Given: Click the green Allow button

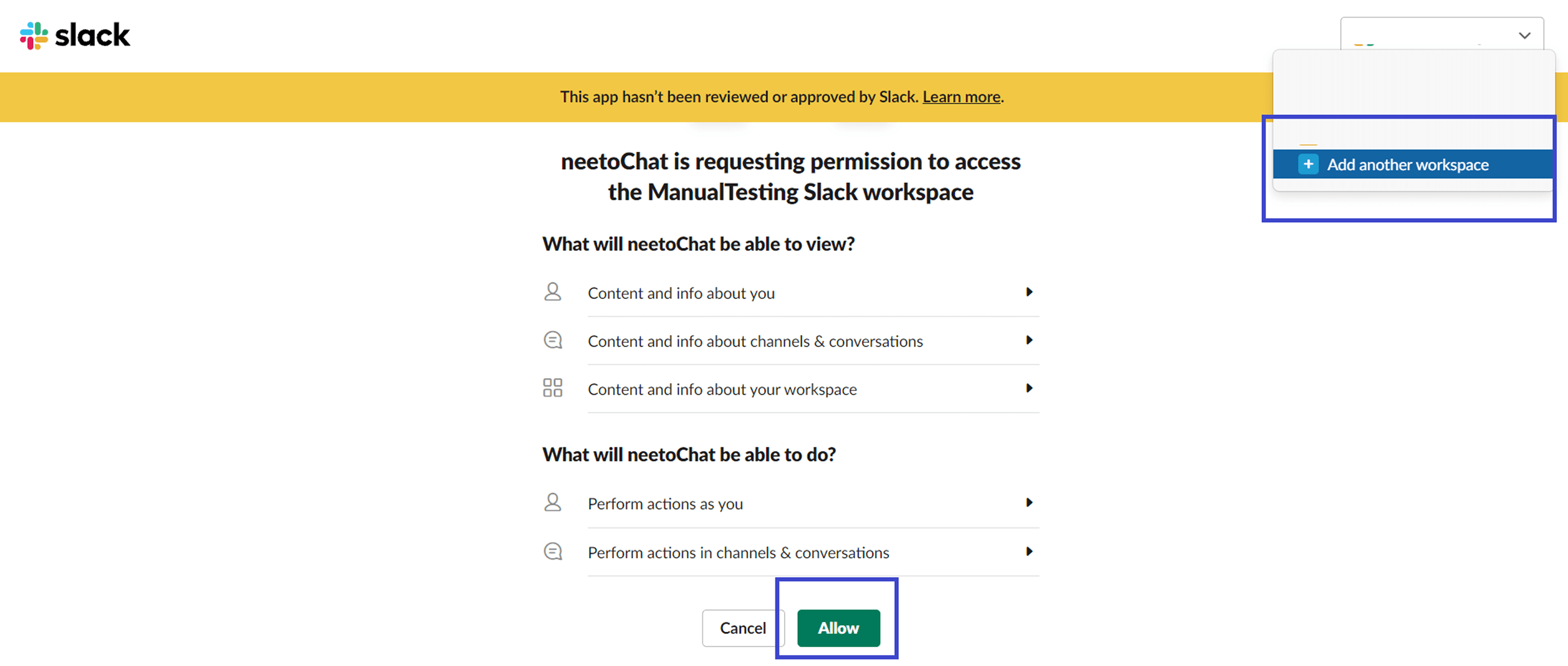Looking at the screenshot, I should (x=838, y=628).
